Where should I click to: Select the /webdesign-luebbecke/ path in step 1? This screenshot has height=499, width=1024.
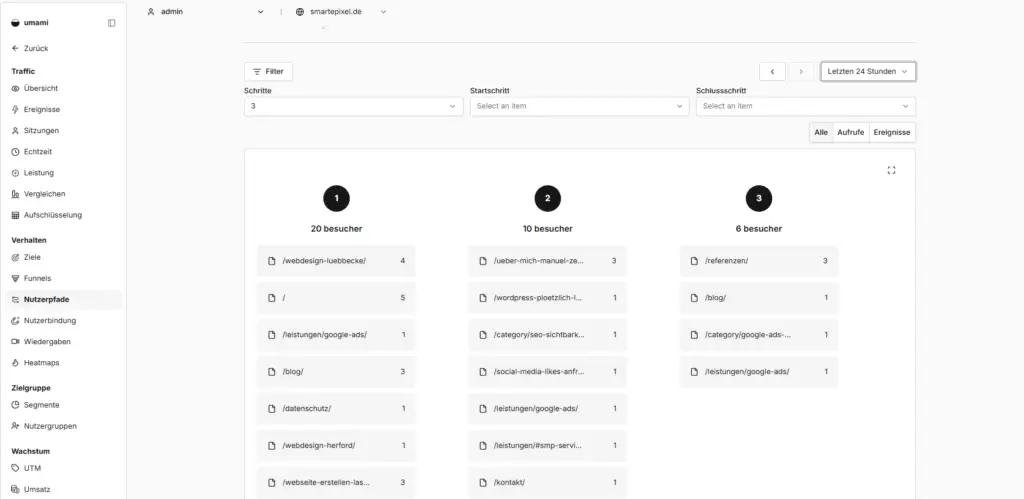336,261
